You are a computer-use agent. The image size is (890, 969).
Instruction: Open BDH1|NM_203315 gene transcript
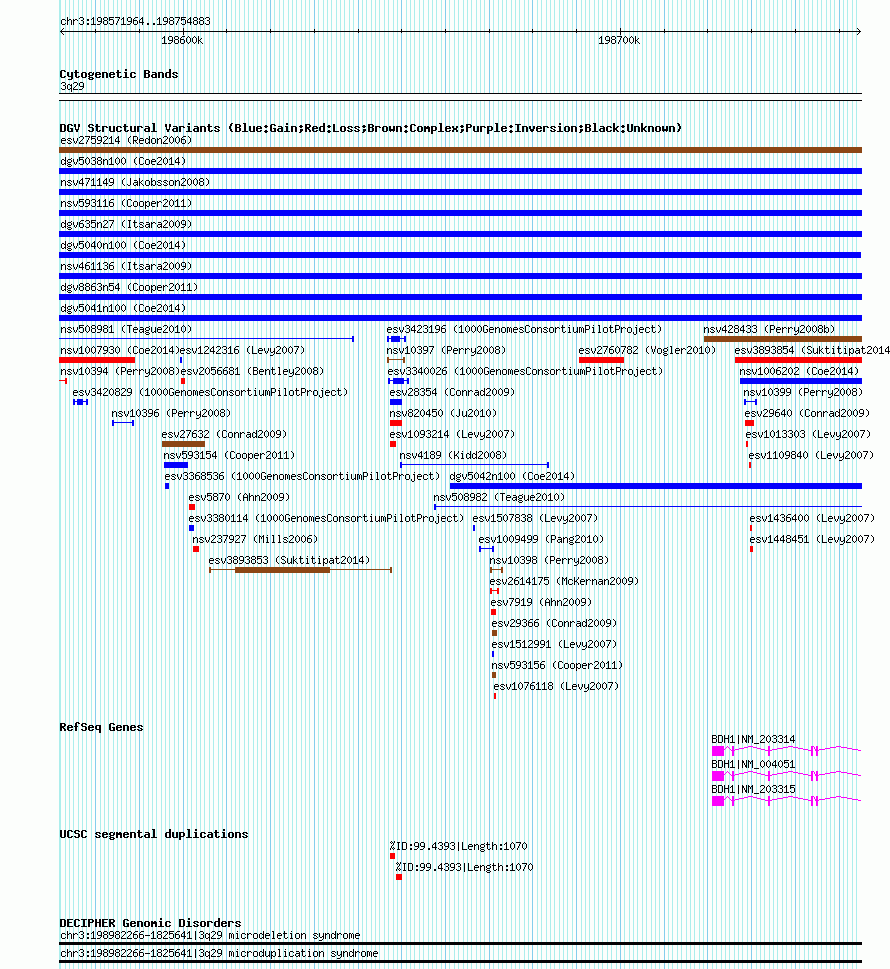click(786, 801)
